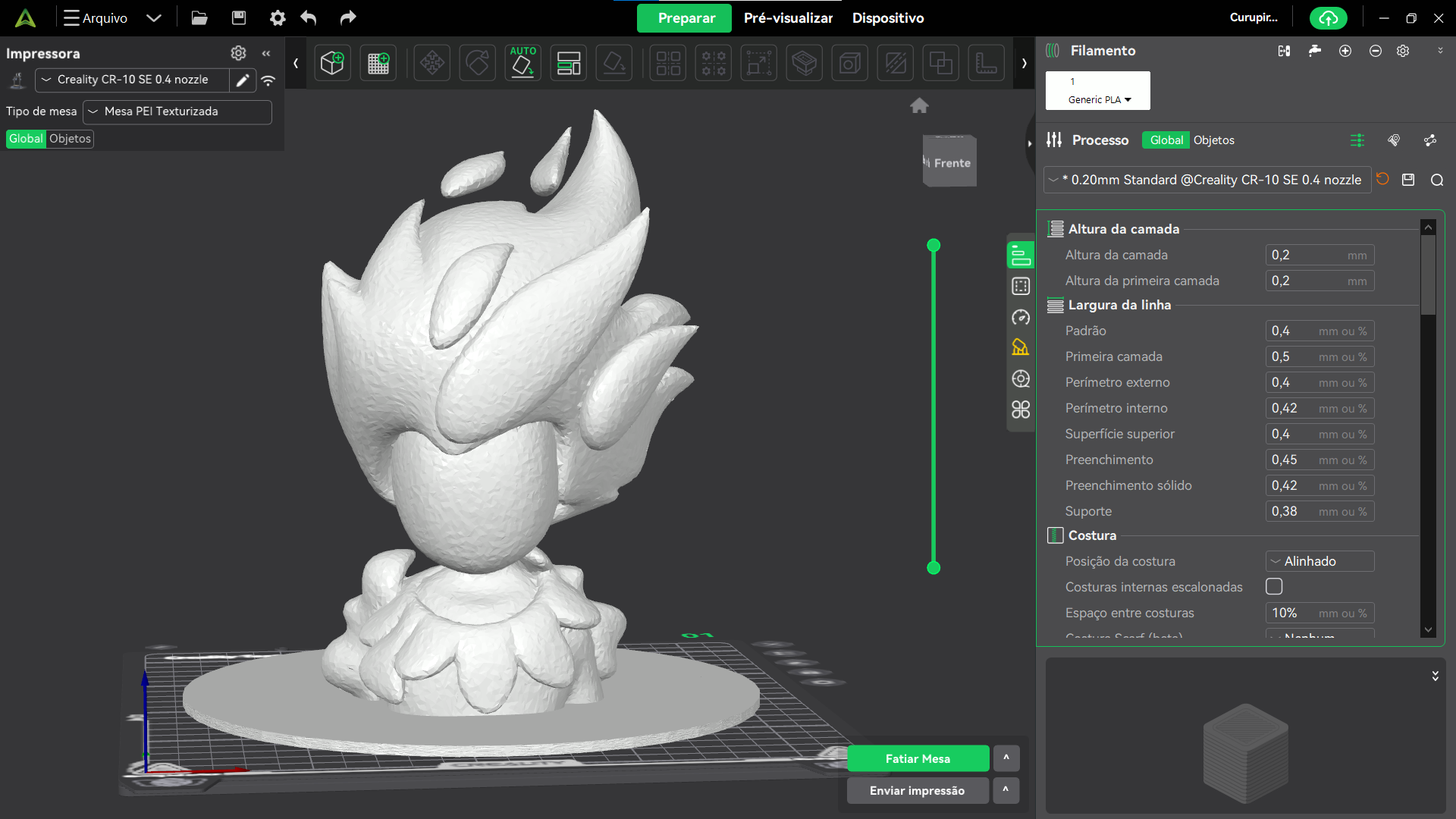The height and width of the screenshot is (819, 1456).
Task: Select the Lay on face tool
Action: point(614,63)
